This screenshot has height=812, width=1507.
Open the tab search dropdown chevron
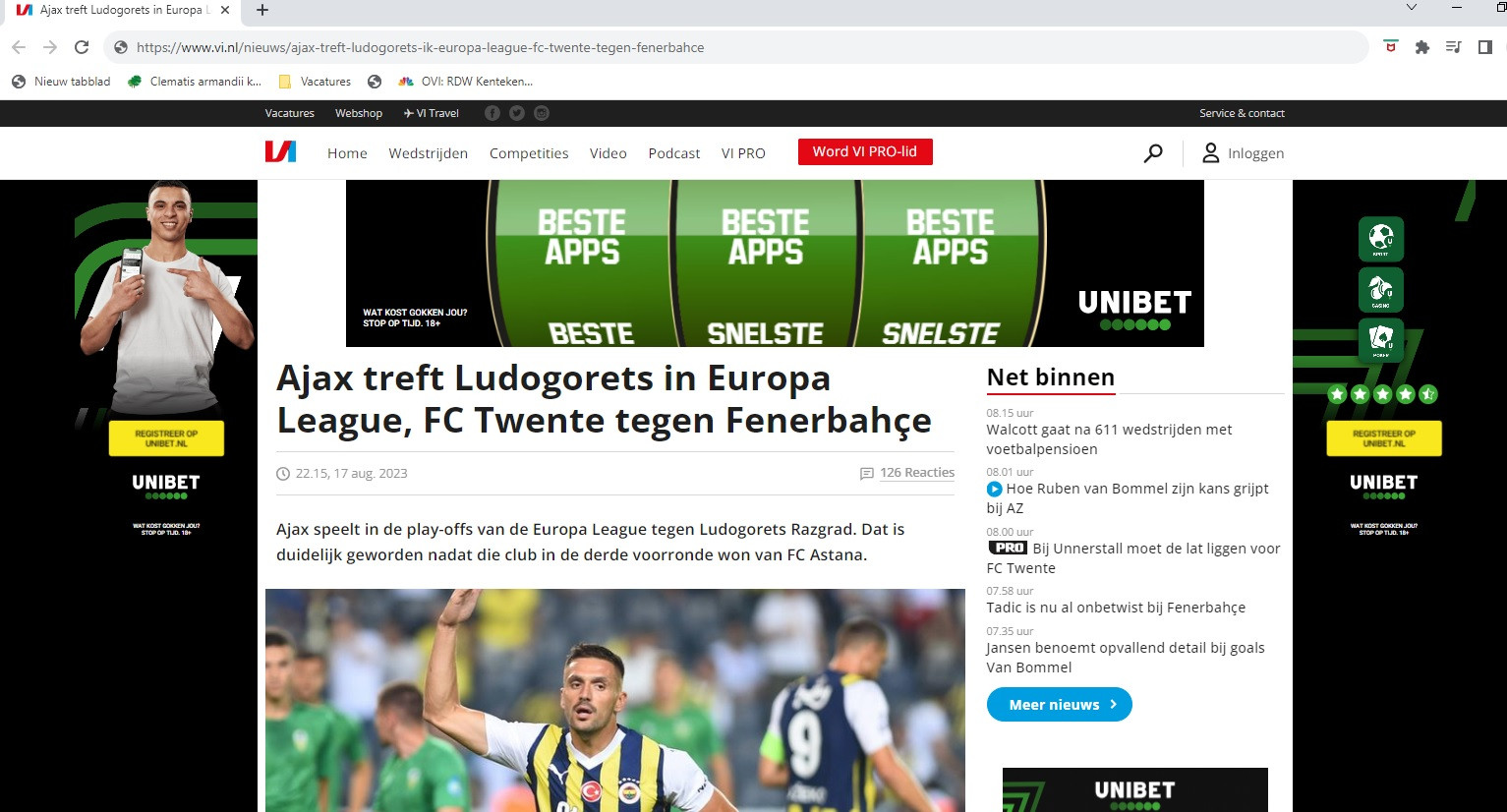coord(1412,8)
